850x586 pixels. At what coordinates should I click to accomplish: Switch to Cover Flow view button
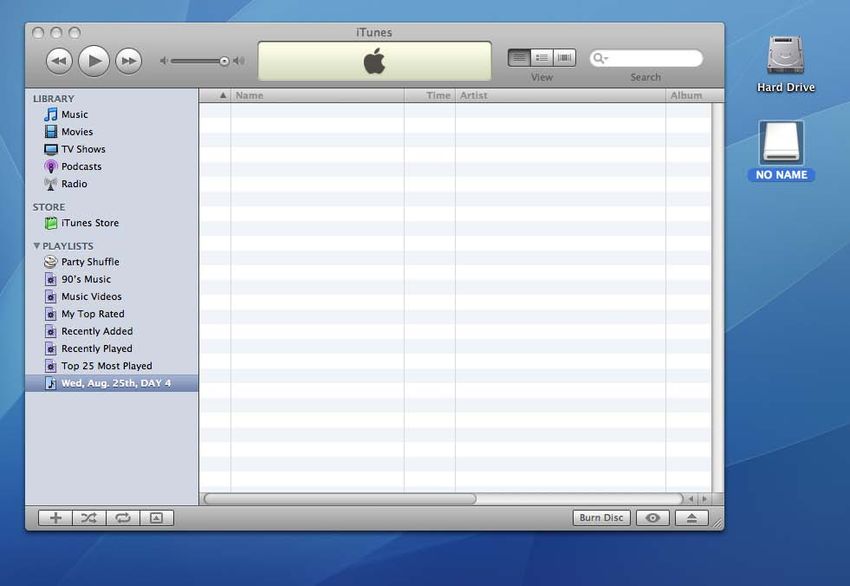click(x=564, y=57)
